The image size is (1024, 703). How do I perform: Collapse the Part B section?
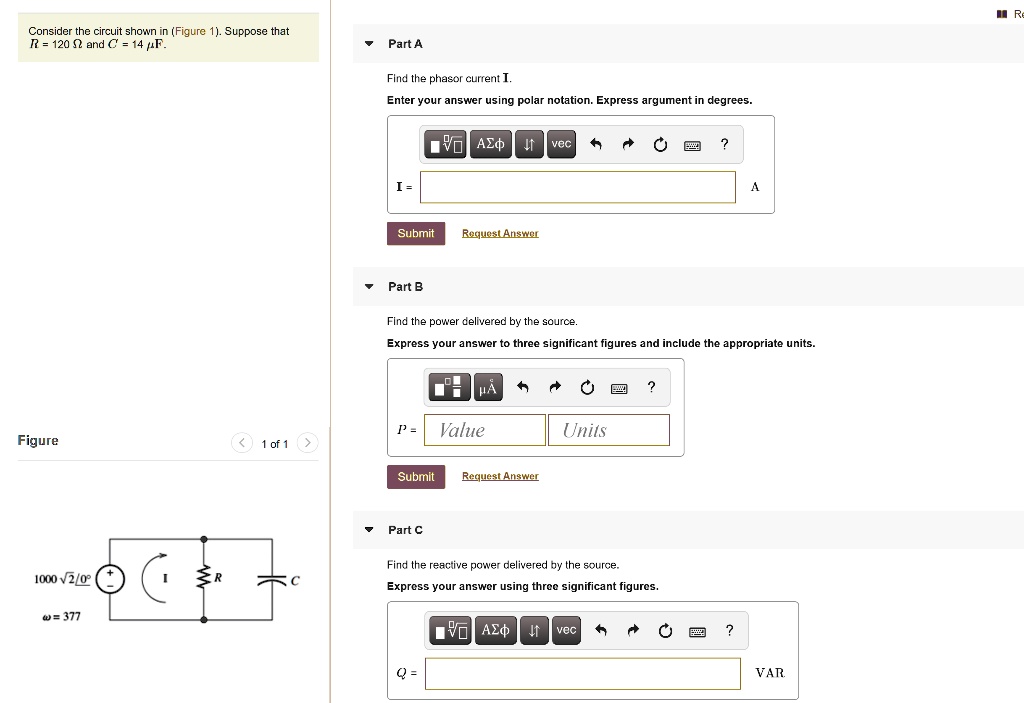pos(369,287)
